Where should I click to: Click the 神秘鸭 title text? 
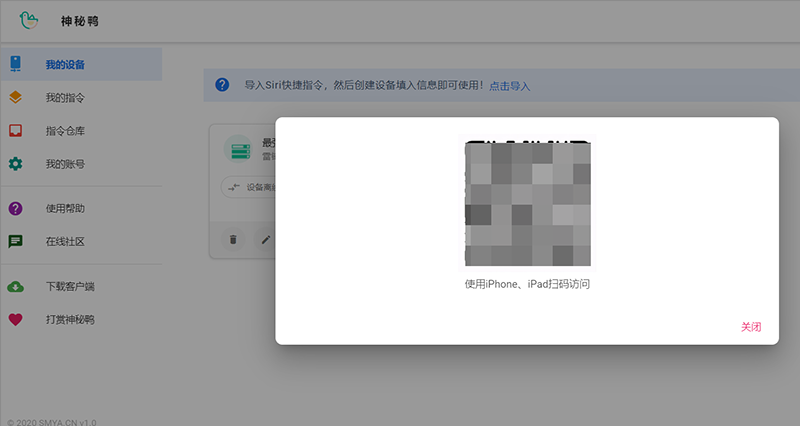point(80,21)
